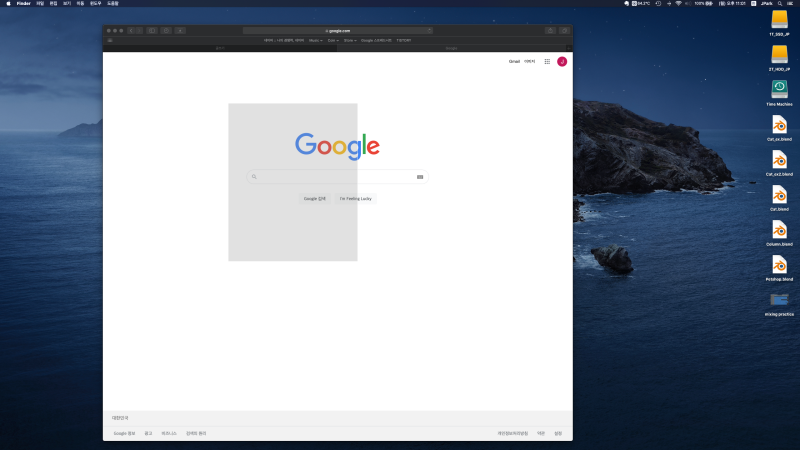The image size is (800, 450).
Task: Open the 검색의 원리 footer link
Action: pyautogui.click(x=196, y=434)
